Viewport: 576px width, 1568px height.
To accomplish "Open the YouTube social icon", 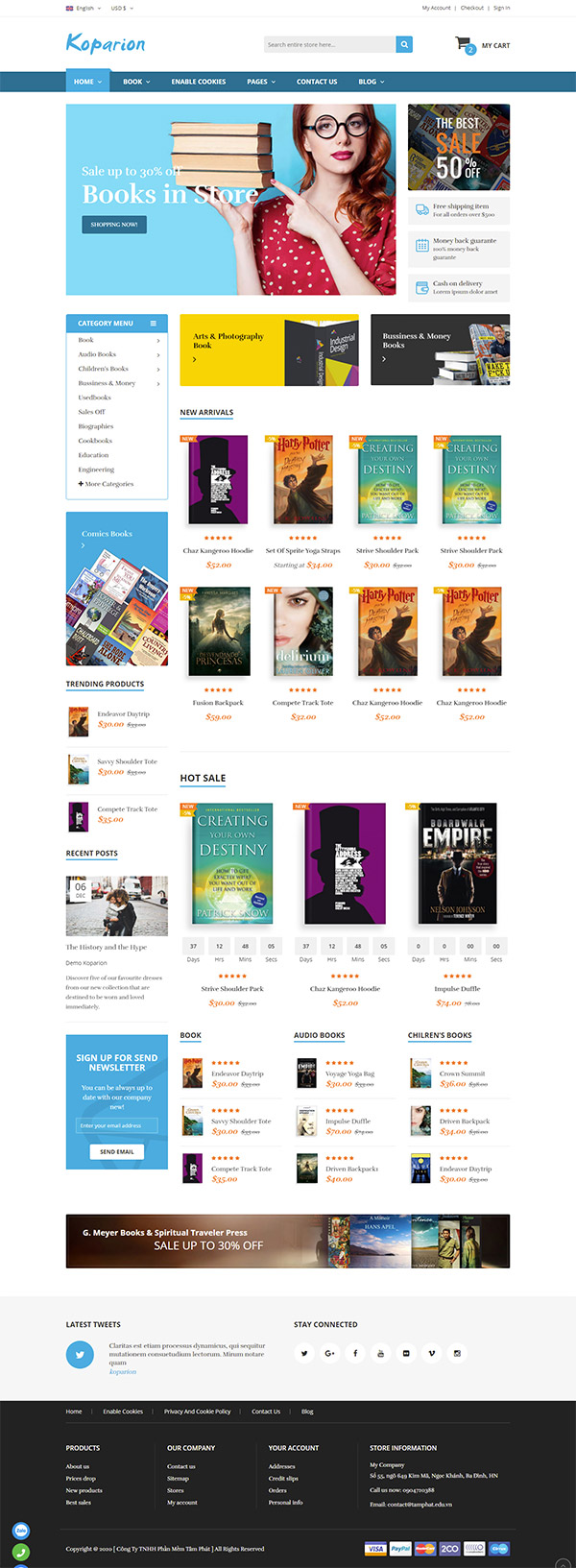I will (380, 1353).
